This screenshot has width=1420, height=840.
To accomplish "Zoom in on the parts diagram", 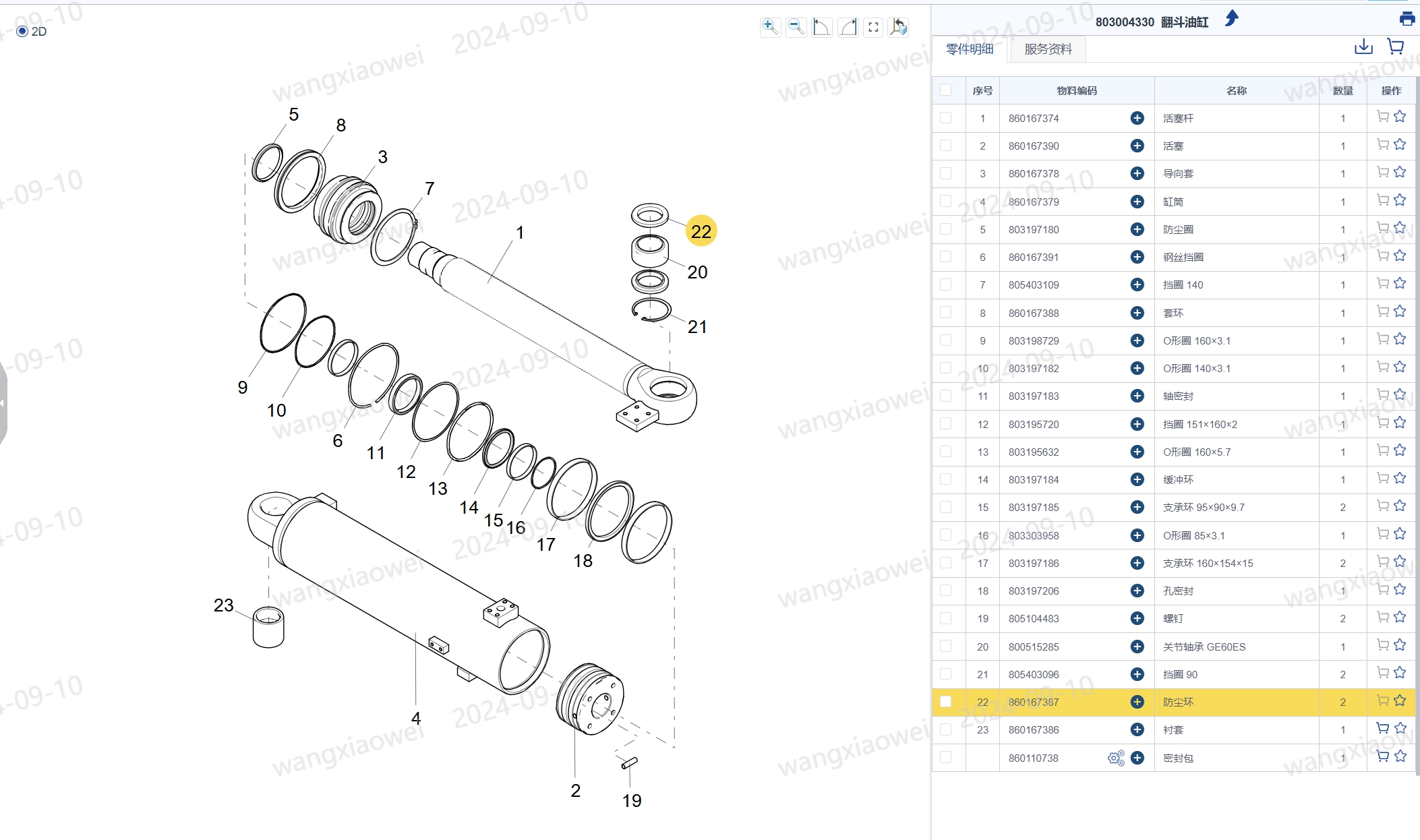I will (x=770, y=27).
